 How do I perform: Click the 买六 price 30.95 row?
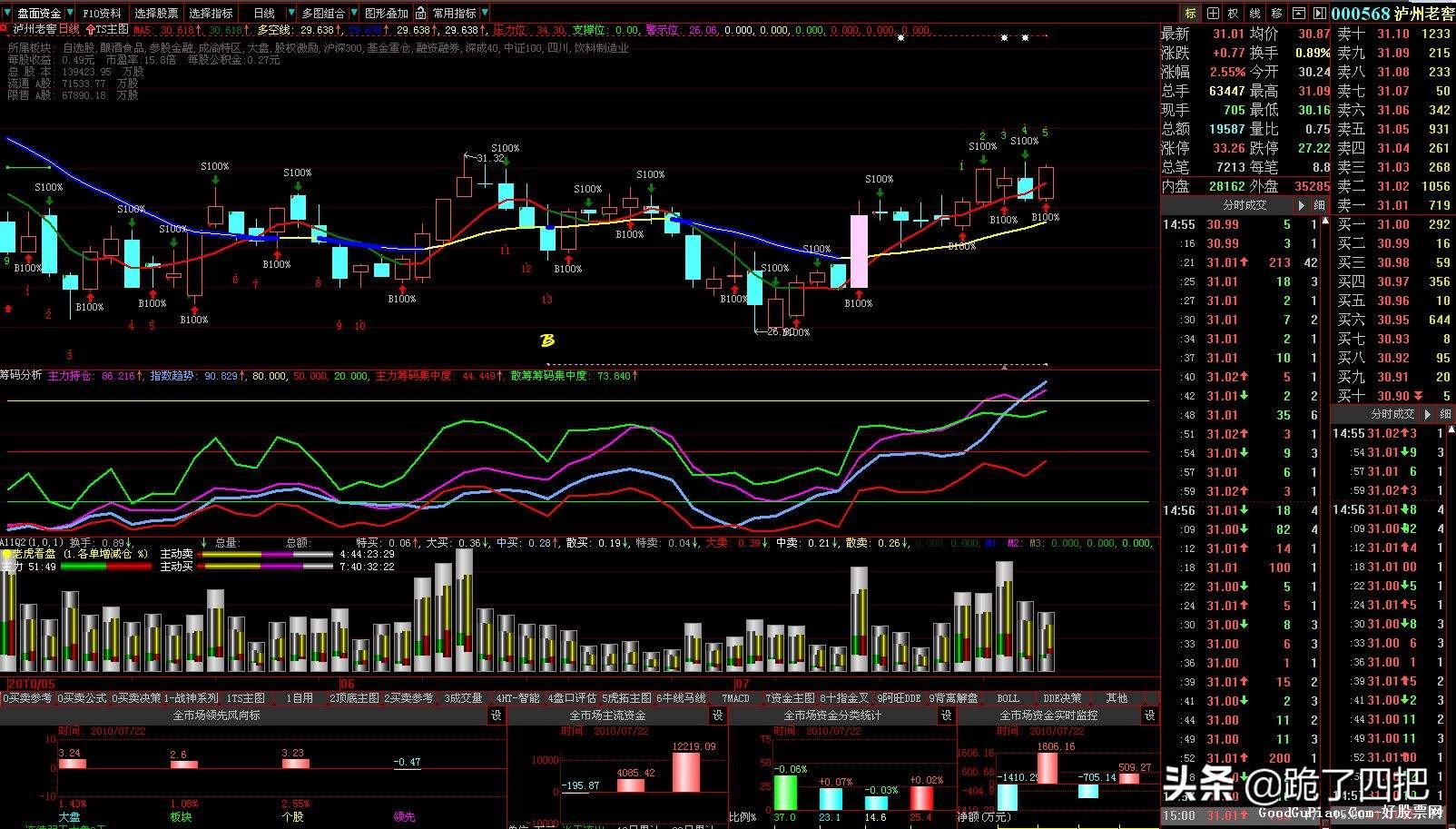tap(1393, 320)
